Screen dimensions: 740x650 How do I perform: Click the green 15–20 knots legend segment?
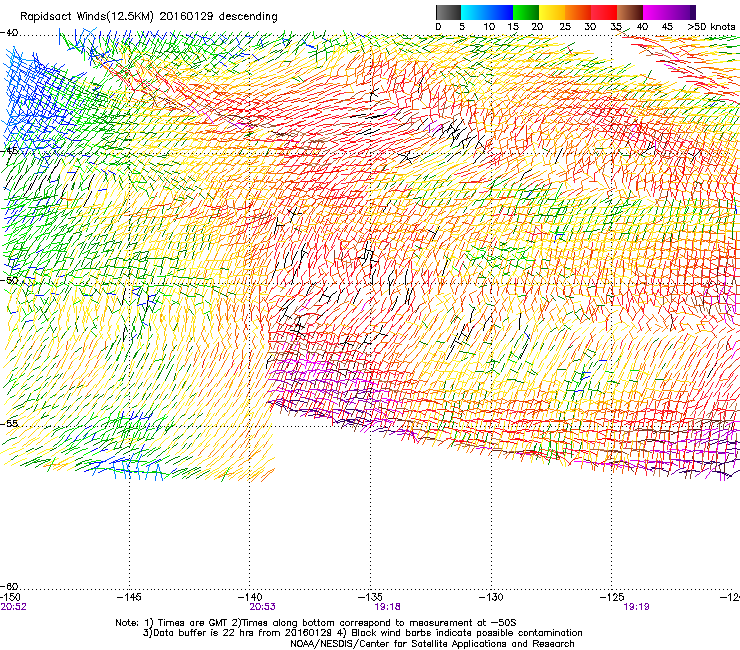point(526,12)
